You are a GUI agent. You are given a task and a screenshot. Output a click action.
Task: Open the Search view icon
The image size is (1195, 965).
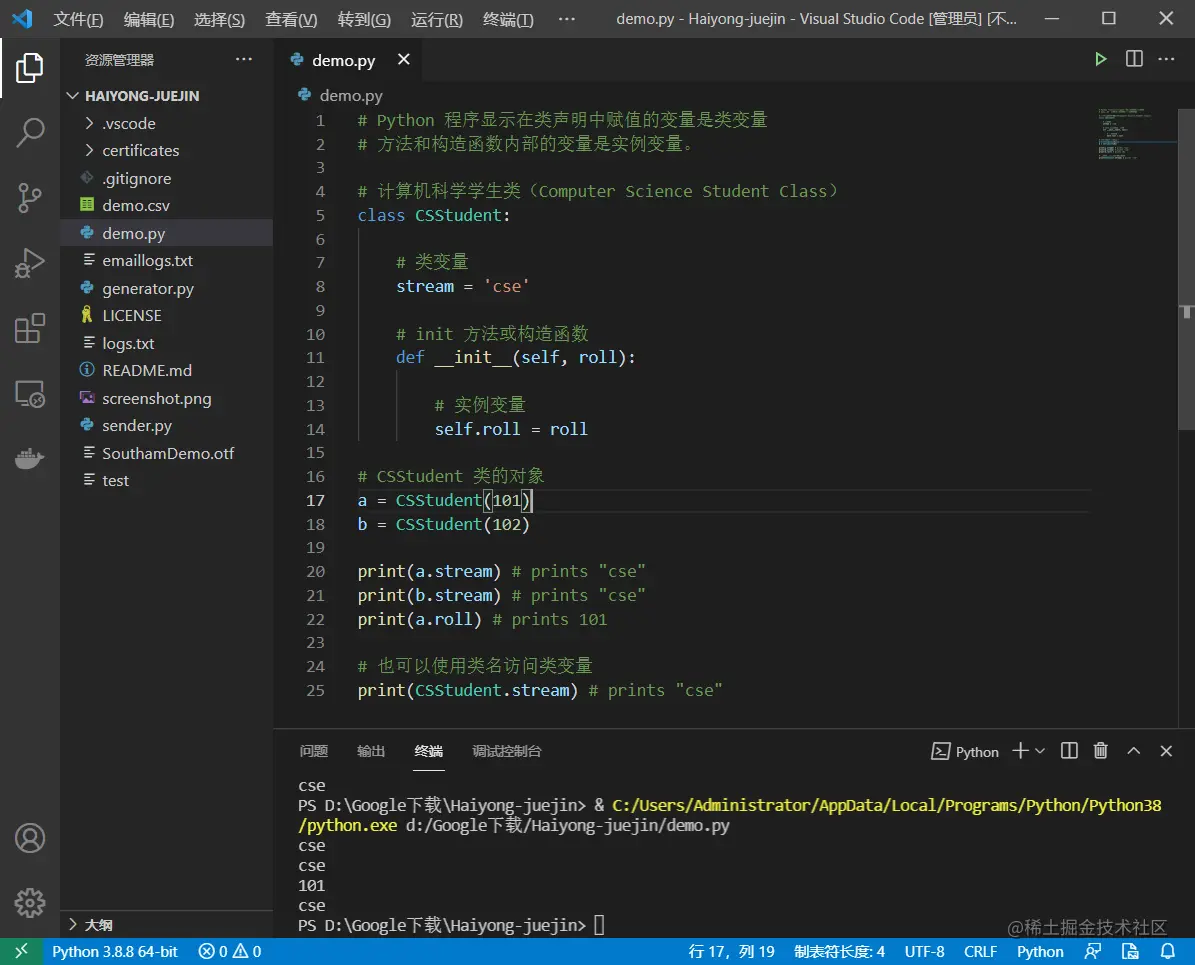click(30, 133)
